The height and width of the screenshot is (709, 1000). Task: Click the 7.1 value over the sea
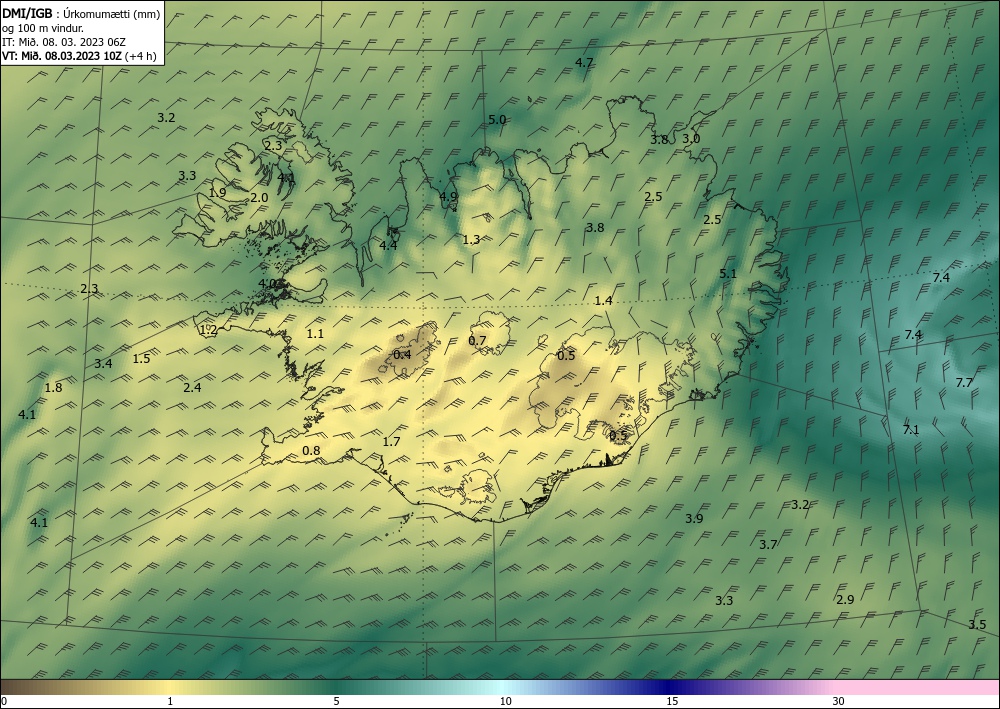pyautogui.click(x=911, y=430)
